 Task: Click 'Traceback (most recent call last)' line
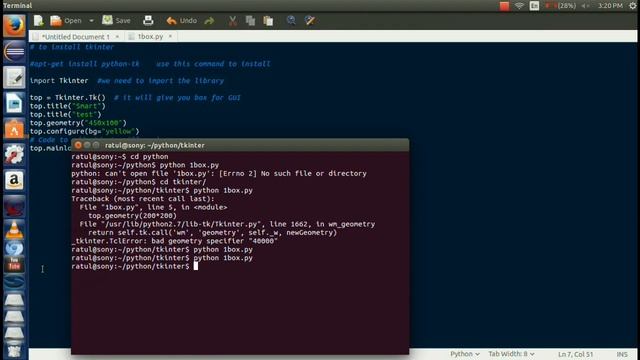[143, 199]
